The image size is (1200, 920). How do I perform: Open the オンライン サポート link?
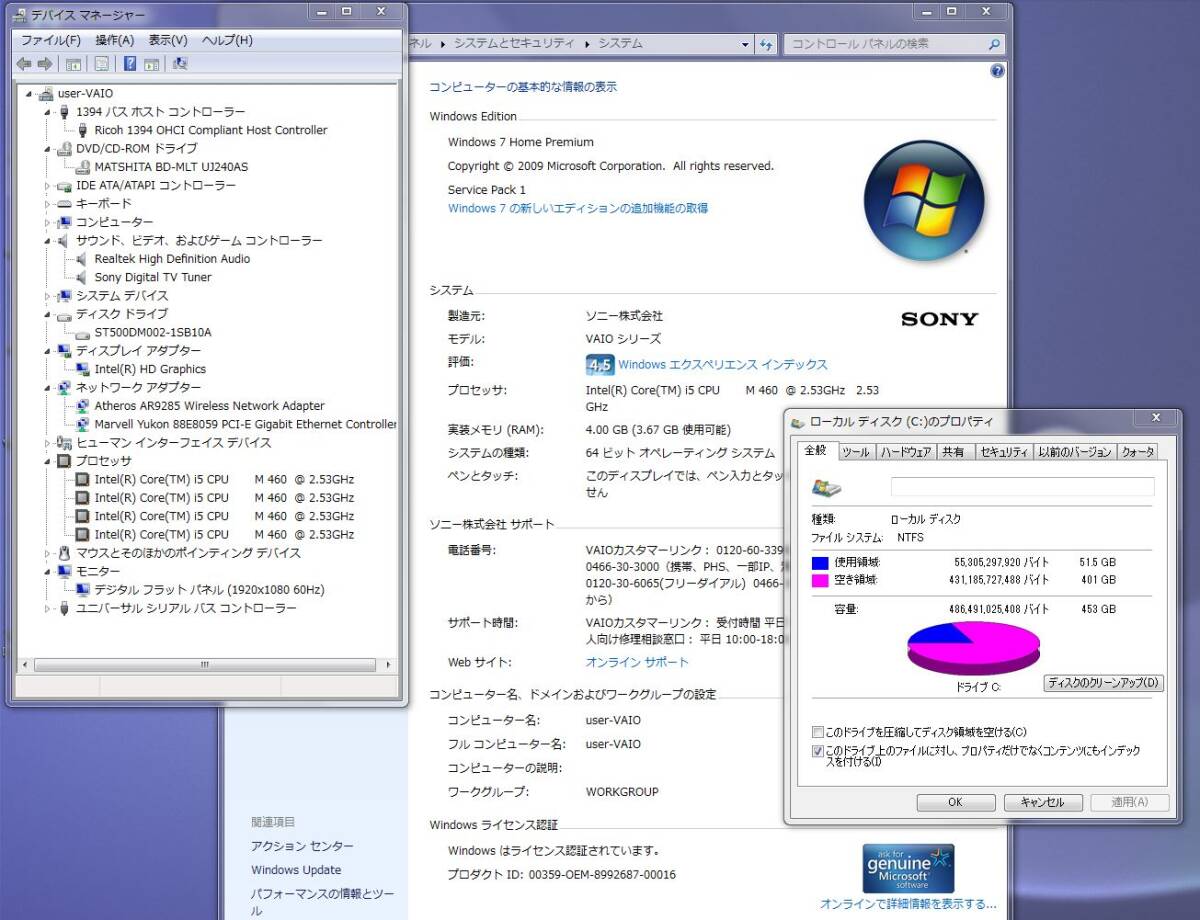637,662
